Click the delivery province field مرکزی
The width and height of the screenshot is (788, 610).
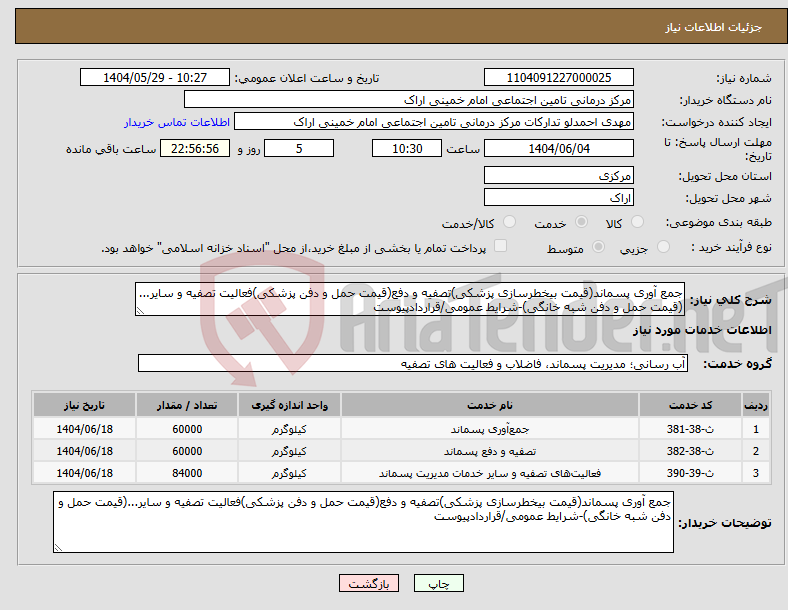pyautogui.click(x=558, y=175)
